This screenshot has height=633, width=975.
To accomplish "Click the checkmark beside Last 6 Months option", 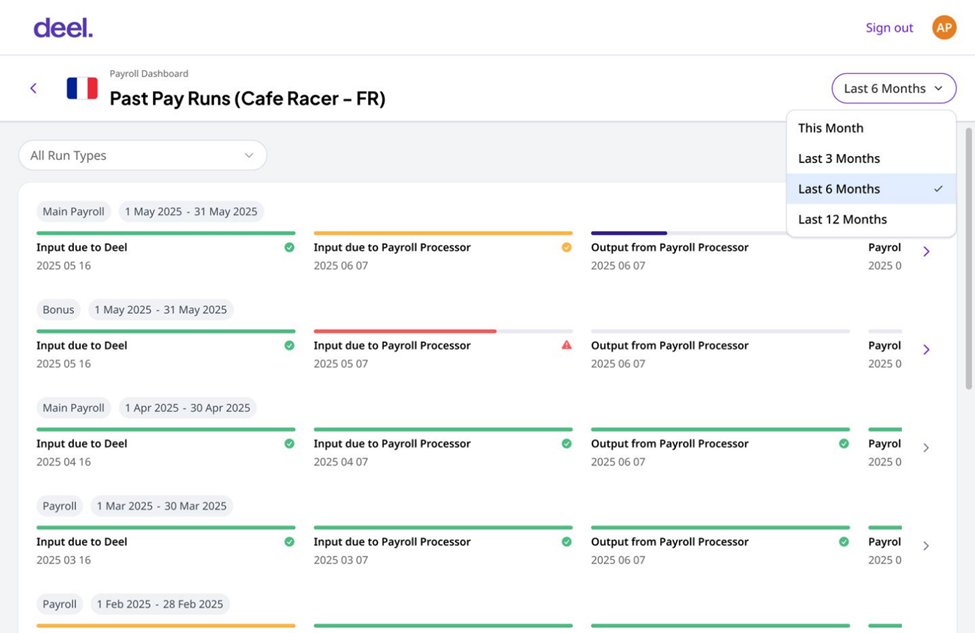I will point(938,189).
